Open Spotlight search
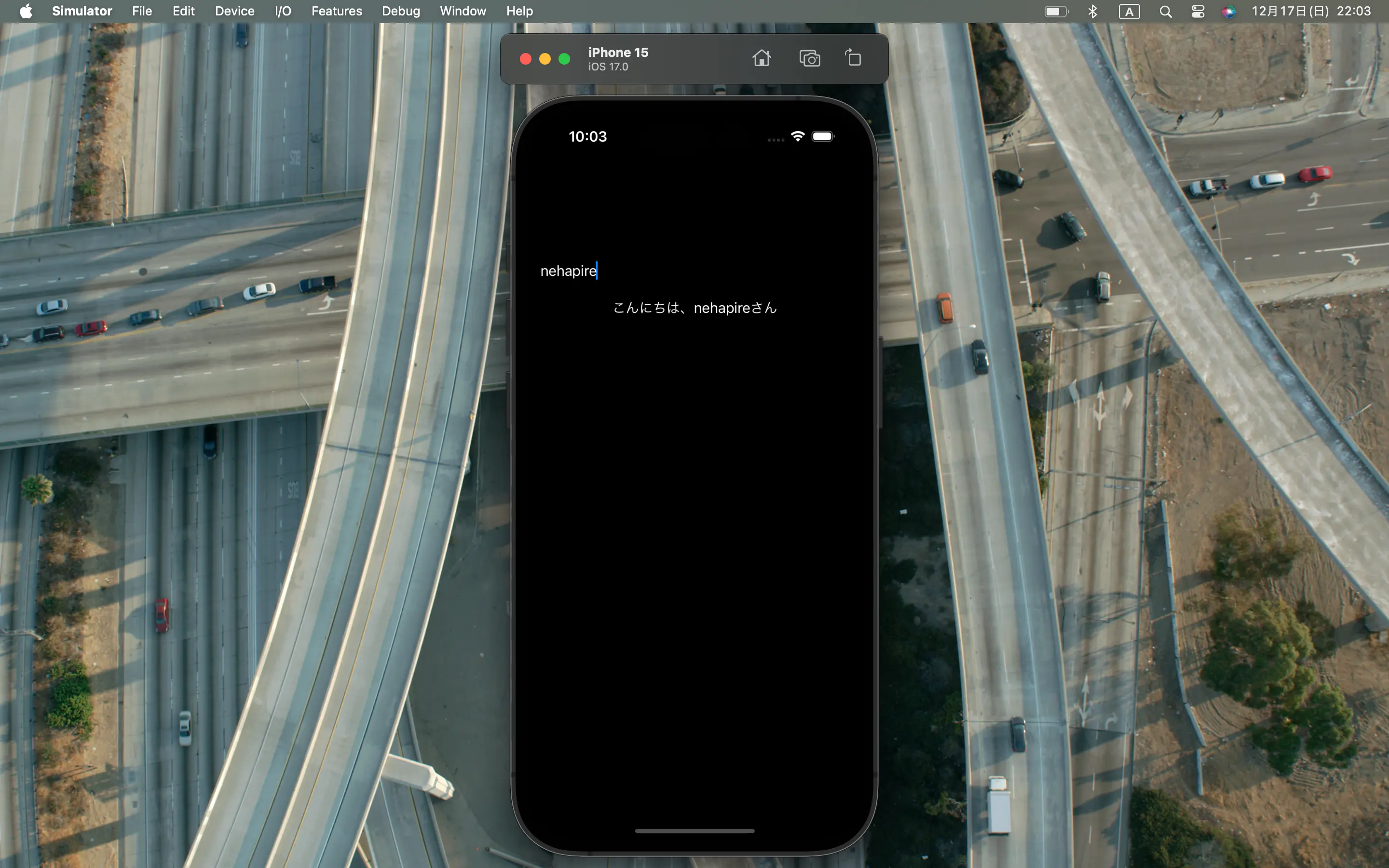The height and width of the screenshot is (868, 1389). click(1165, 11)
